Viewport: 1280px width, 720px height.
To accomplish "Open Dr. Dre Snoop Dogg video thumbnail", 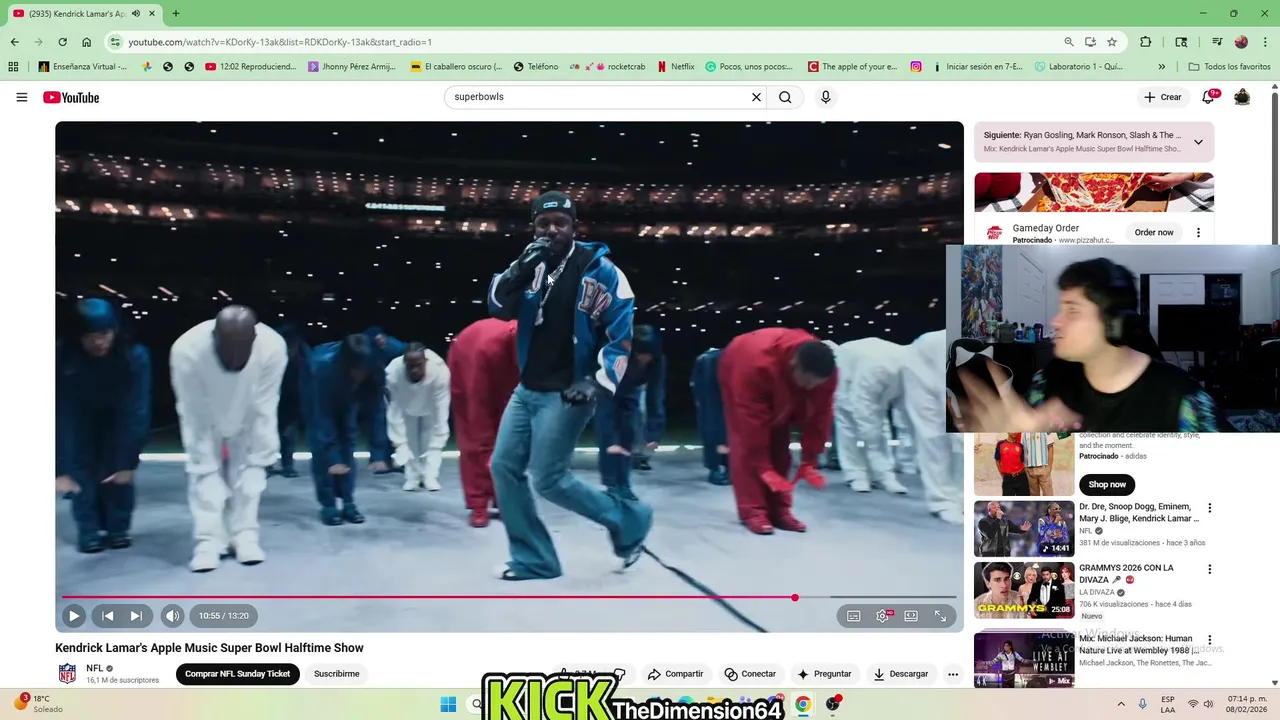I will pos(1024,528).
